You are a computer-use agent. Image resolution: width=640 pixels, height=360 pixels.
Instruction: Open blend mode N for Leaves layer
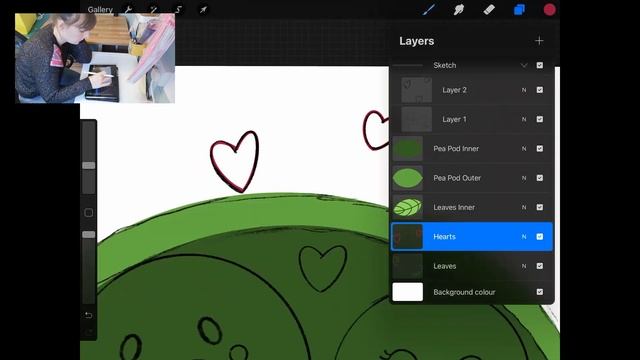[524, 266]
